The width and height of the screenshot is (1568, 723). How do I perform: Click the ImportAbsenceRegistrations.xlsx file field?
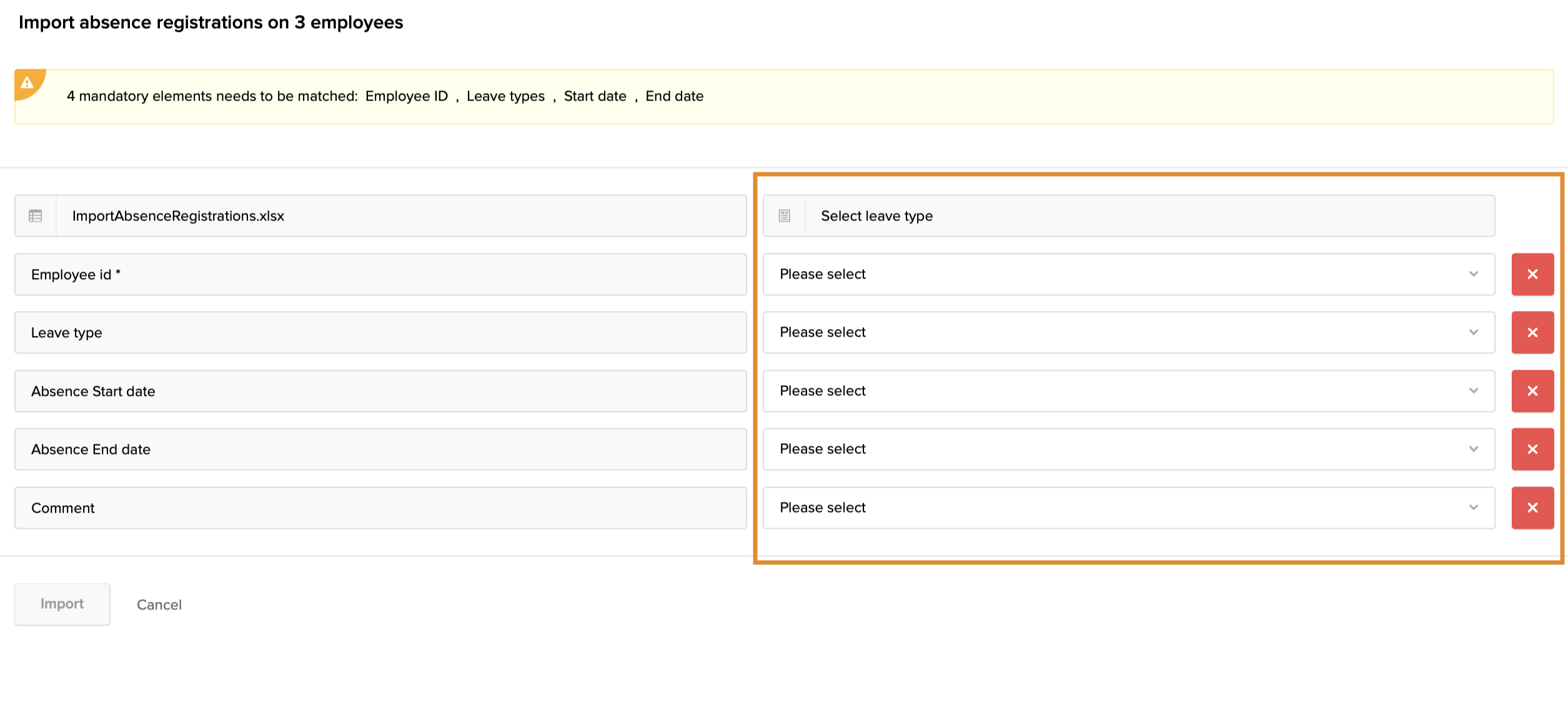pyautogui.click(x=400, y=216)
